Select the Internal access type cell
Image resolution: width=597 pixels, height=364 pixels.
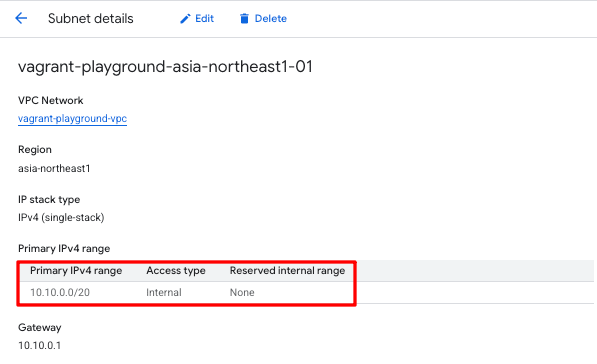point(164,292)
